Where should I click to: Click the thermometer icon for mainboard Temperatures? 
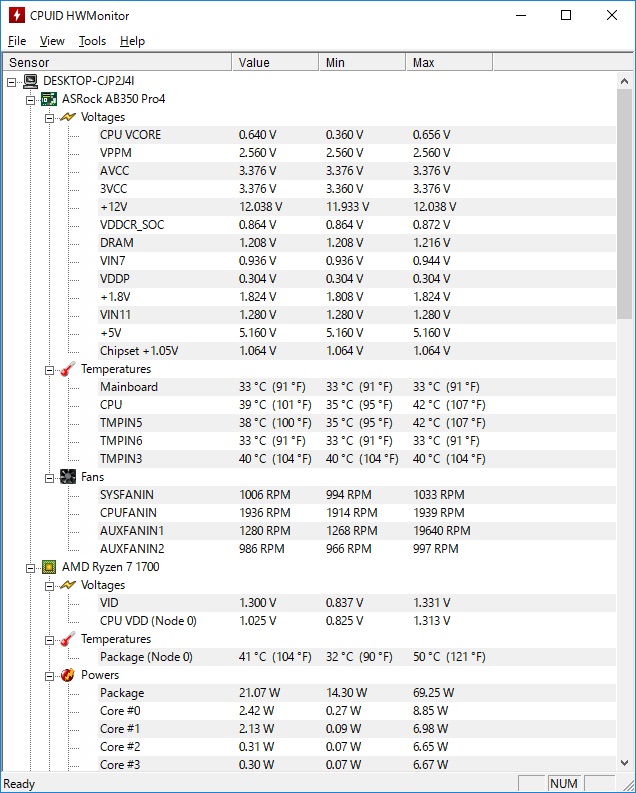[x=68, y=369]
